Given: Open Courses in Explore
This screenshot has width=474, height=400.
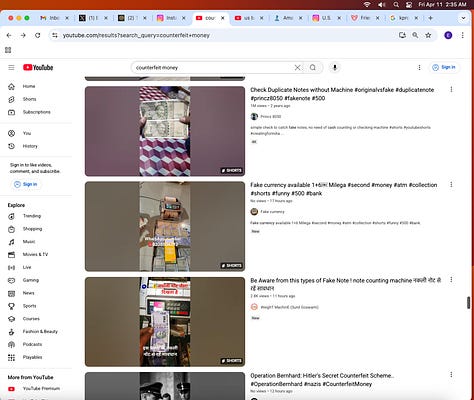Looking at the screenshot, I should click(x=31, y=319).
